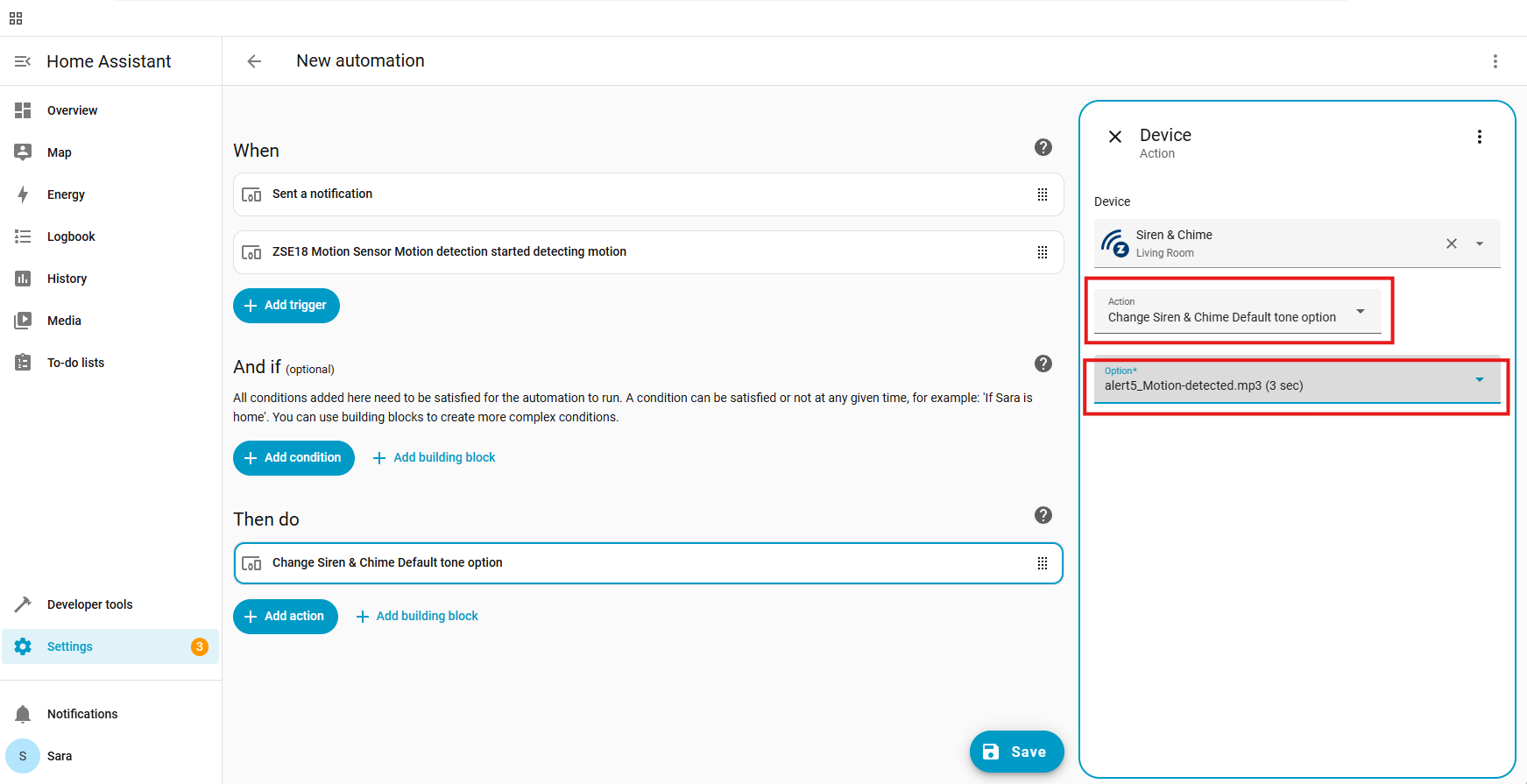The image size is (1527, 784).
Task: Click the Notifications bell icon
Action: [x=23, y=714]
